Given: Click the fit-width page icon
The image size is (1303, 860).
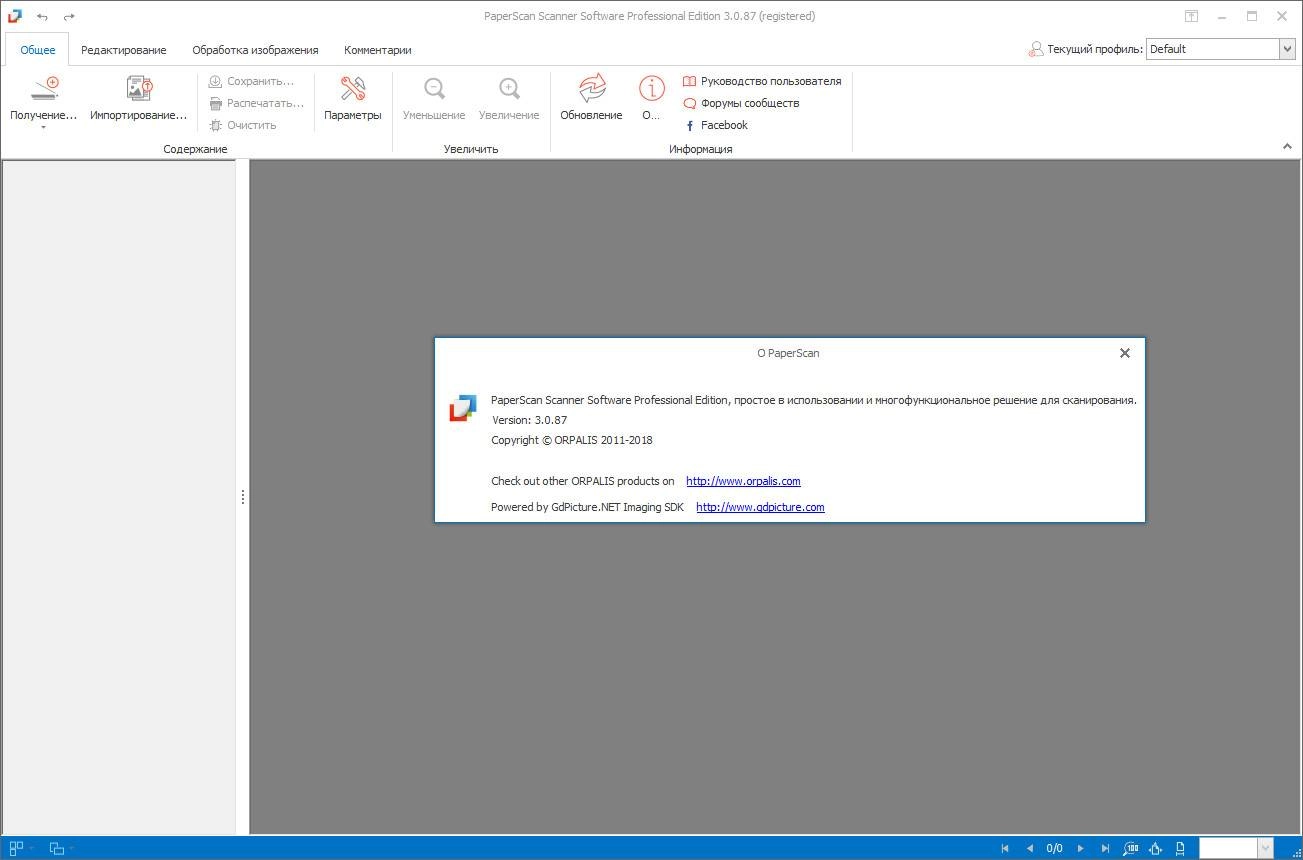Looking at the screenshot, I should point(1180,848).
